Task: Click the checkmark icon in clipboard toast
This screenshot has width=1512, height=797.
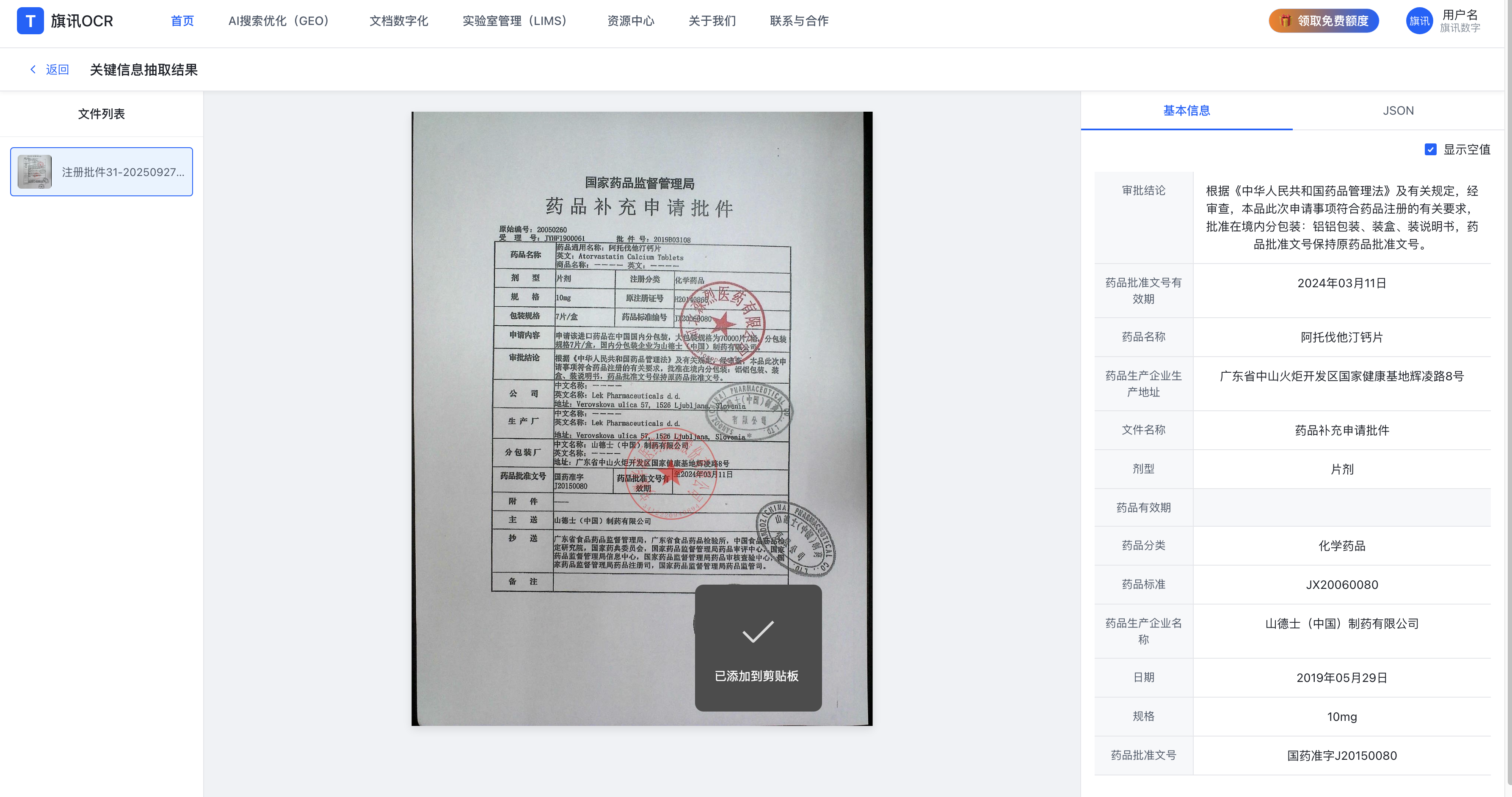Action: coord(758,632)
